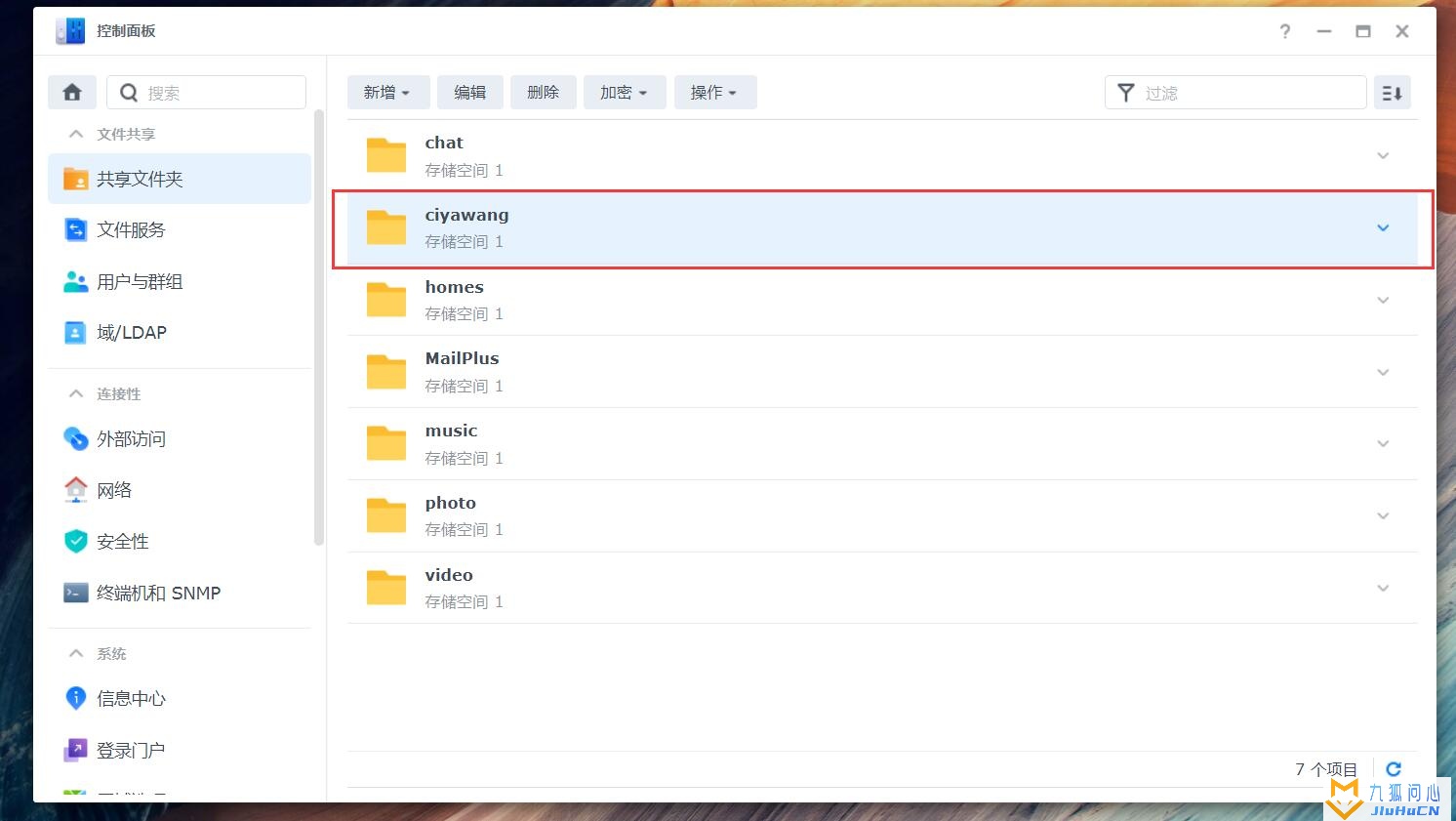This screenshot has width=1456, height=821.
Task: Expand details of MailPlus folder
Action: [x=1383, y=372]
